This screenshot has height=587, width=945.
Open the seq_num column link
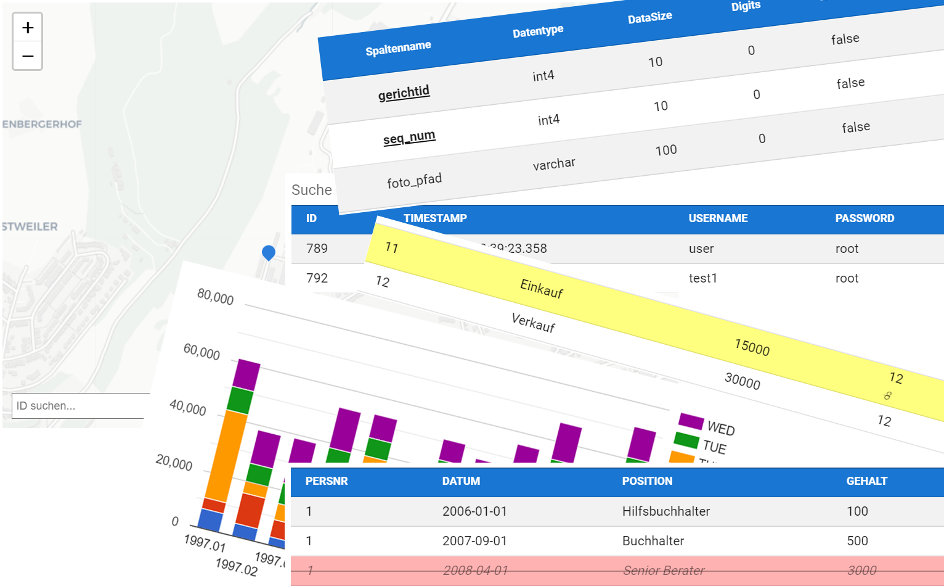point(409,137)
